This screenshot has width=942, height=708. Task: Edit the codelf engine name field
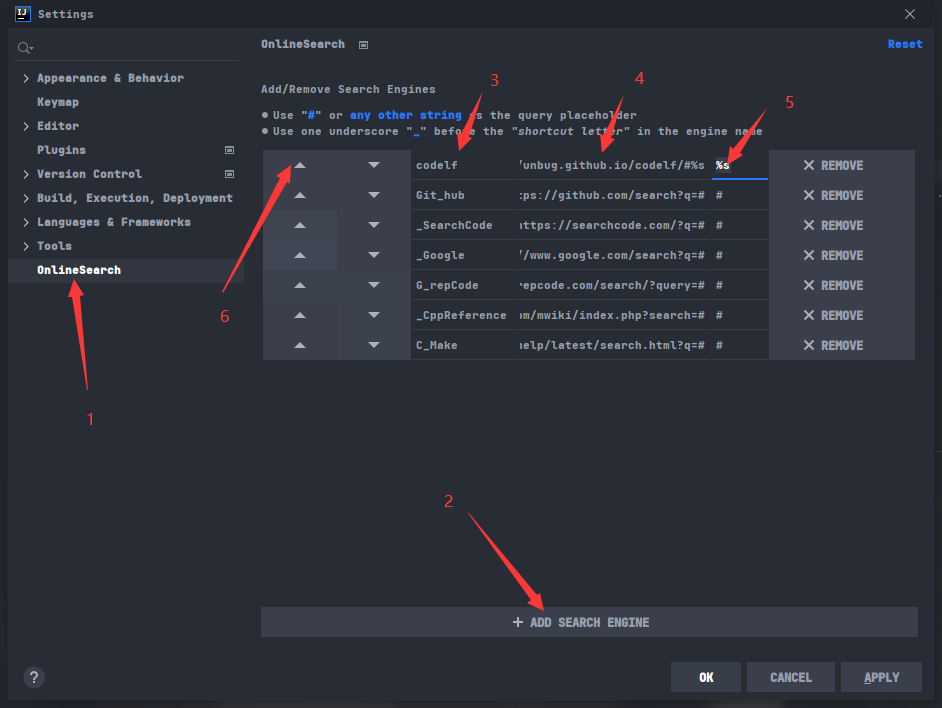[462, 165]
